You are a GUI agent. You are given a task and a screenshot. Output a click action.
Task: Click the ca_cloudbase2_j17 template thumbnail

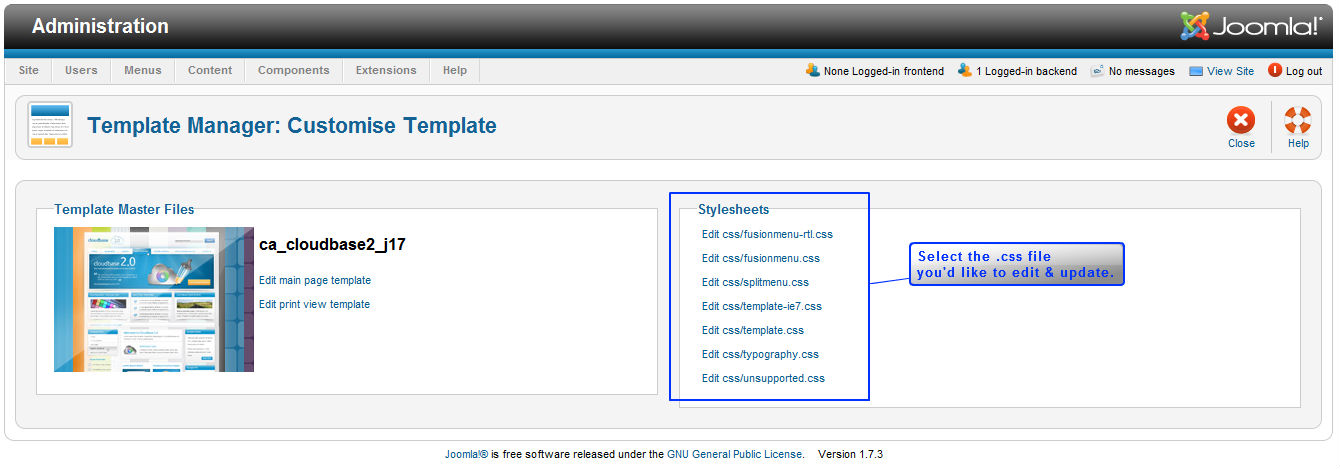[154, 299]
